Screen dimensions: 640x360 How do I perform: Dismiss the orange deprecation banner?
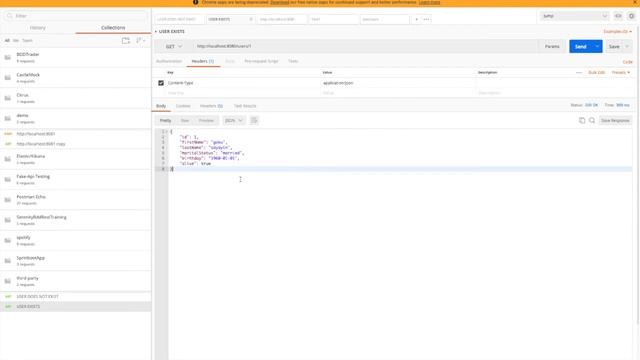pyautogui.click(x=635, y=2)
